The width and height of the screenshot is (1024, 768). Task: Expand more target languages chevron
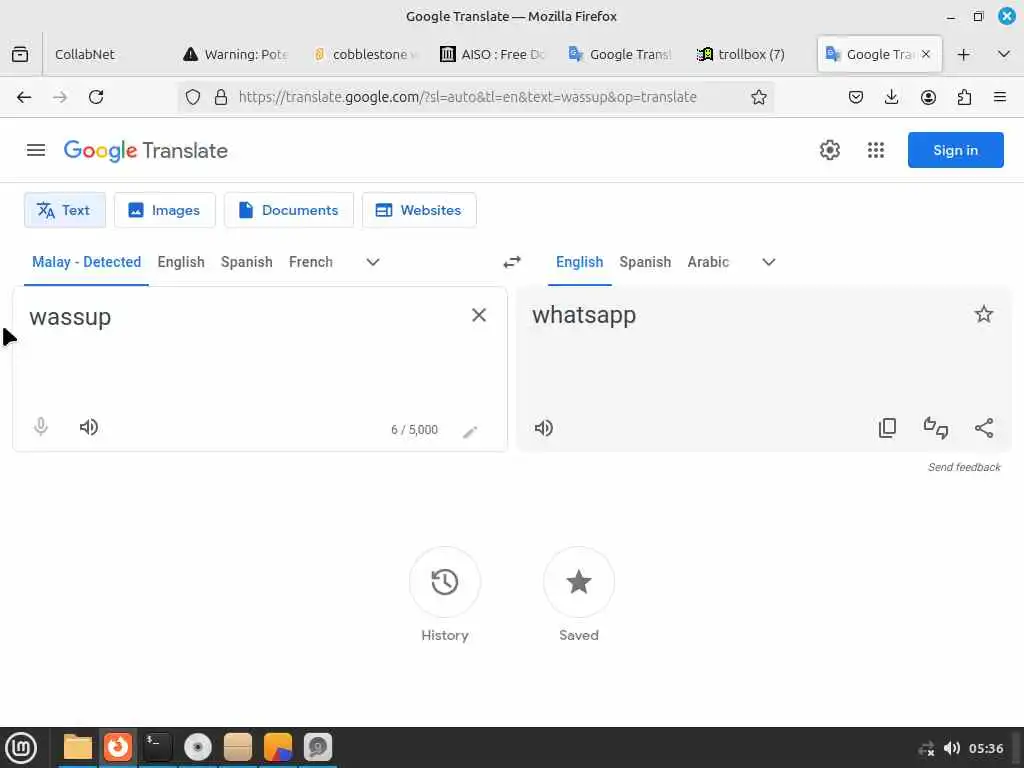[769, 262]
